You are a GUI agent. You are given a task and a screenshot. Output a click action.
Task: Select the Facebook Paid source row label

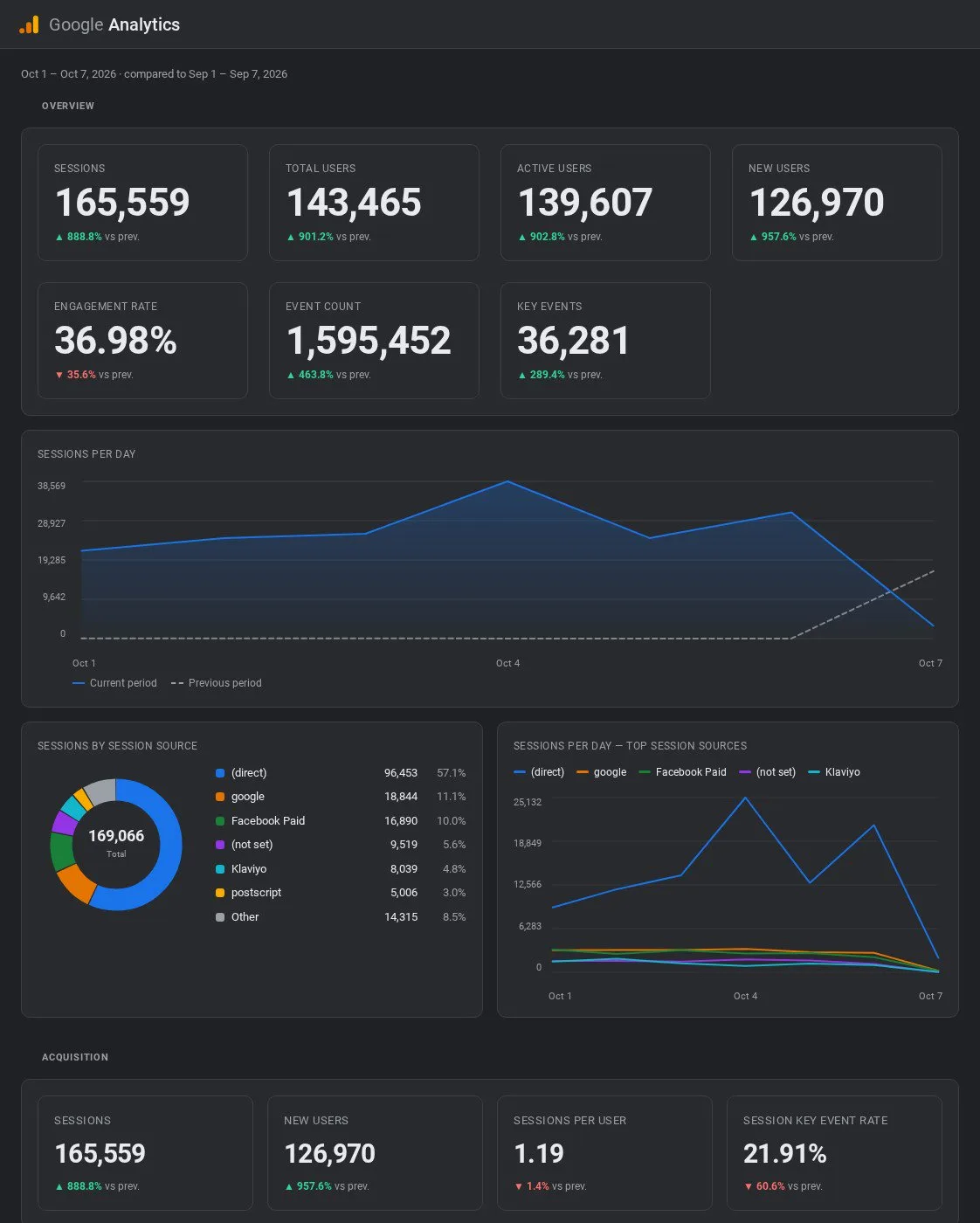[268, 821]
